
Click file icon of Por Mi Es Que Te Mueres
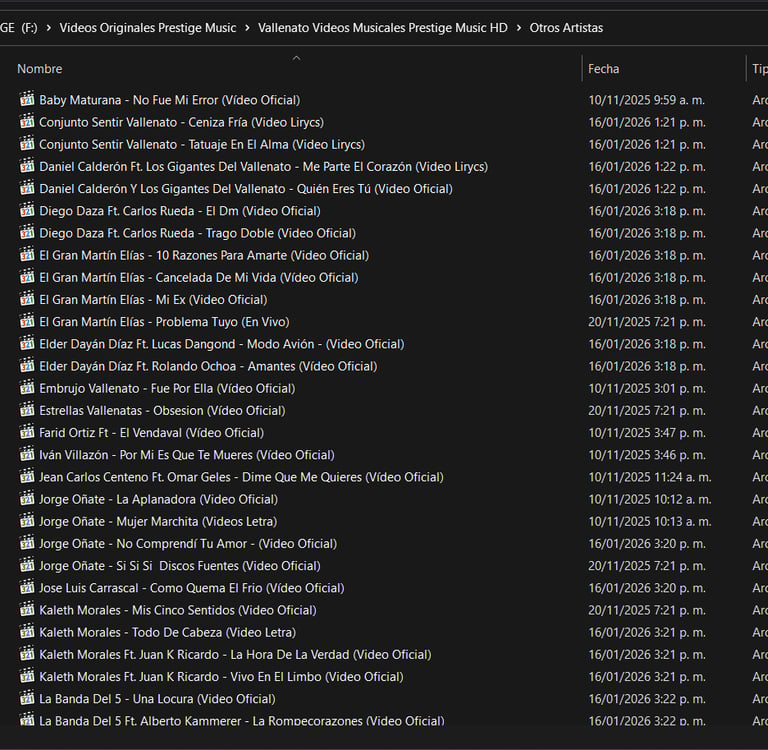(x=27, y=454)
